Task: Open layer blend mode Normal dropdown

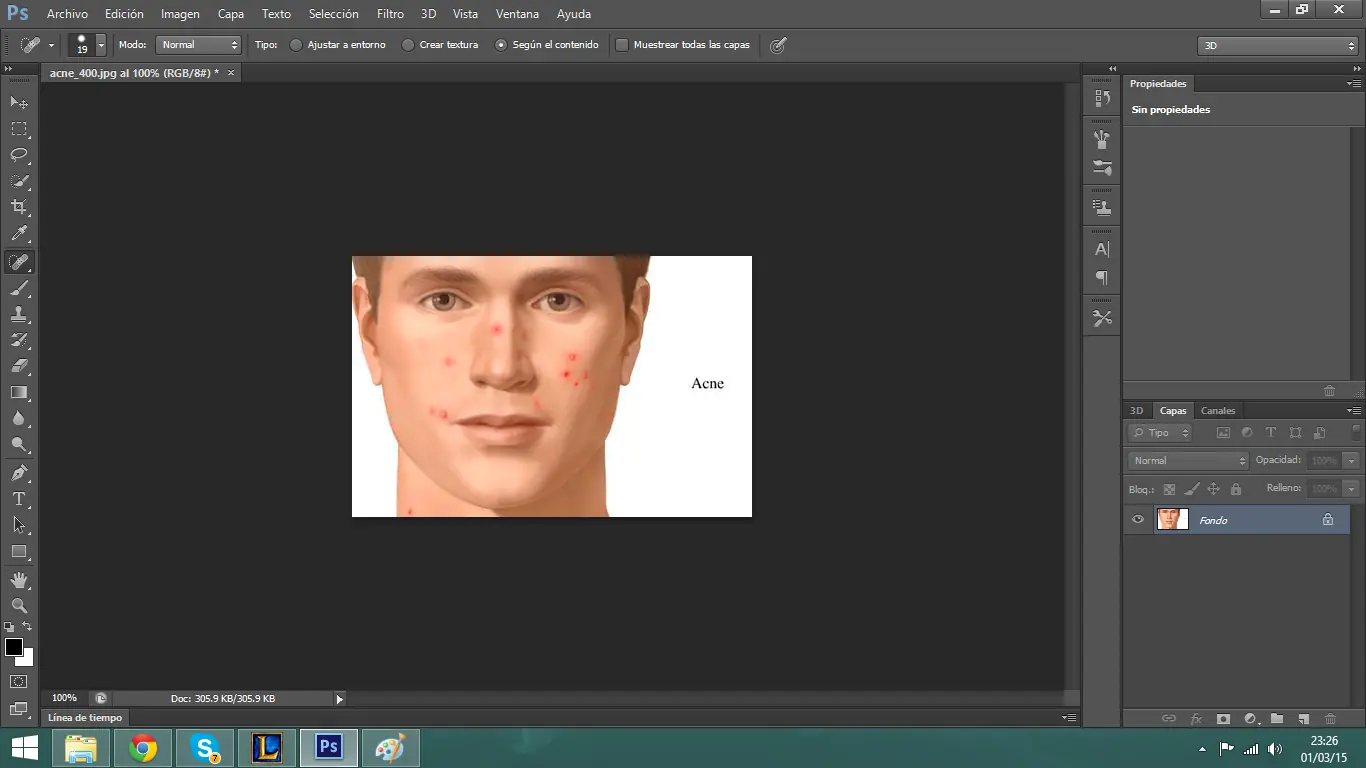Action: coord(1188,460)
